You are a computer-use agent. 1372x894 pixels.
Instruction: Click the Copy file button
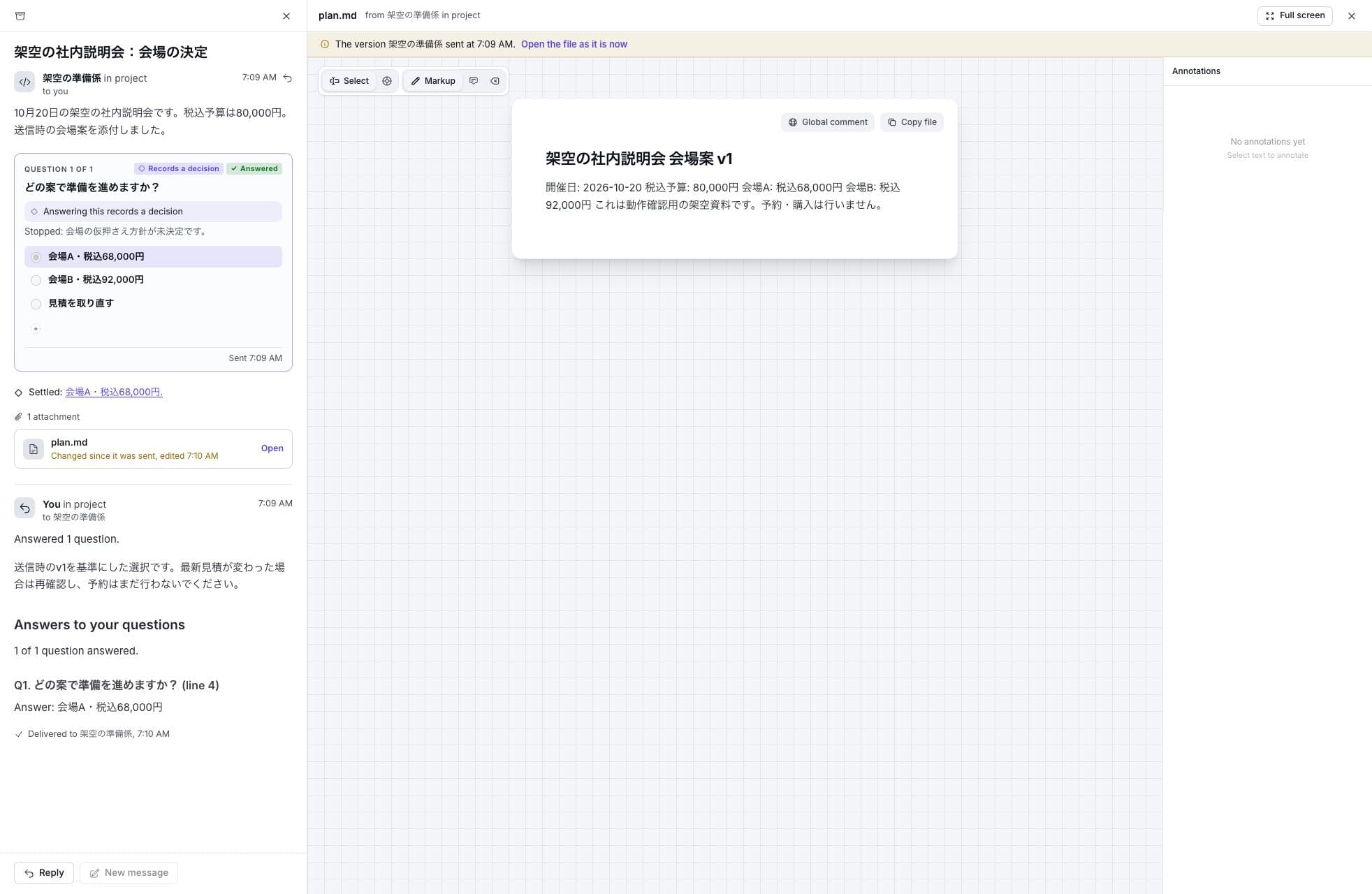click(912, 122)
